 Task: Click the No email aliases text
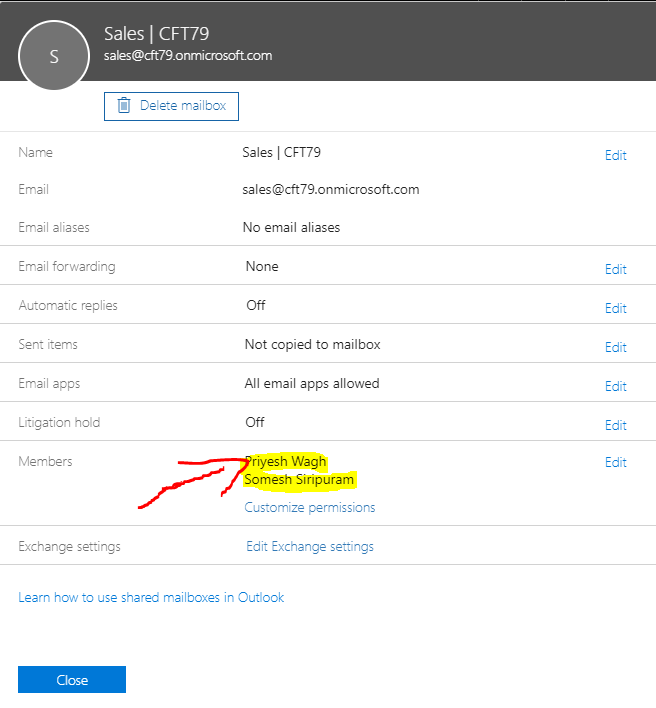pos(291,227)
